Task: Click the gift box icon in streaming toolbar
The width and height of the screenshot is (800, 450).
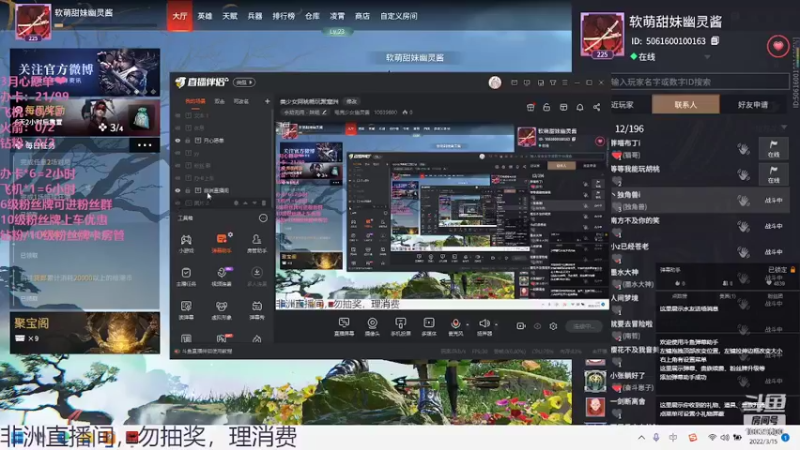Action: pos(531,107)
